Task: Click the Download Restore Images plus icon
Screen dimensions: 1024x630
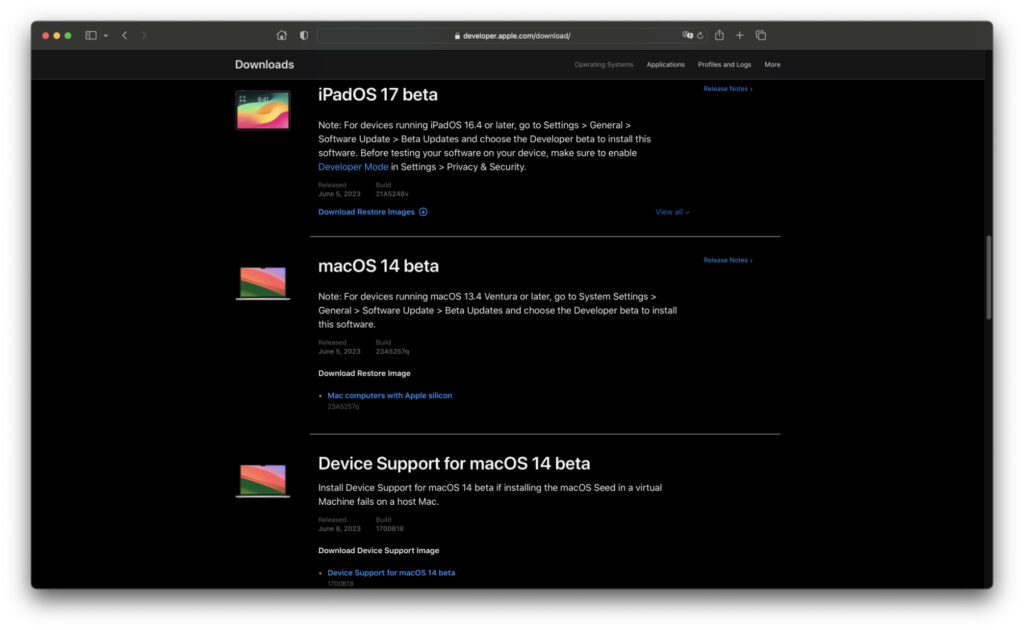Action: pyautogui.click(x=423, y=212)
